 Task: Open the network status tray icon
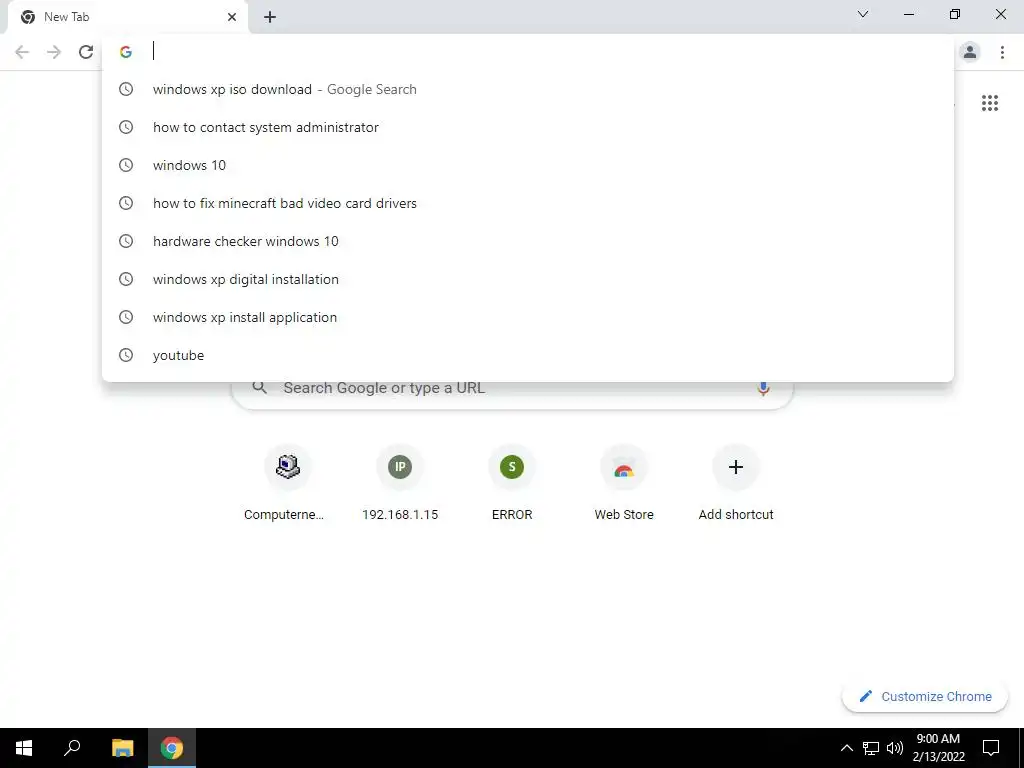(x=871, y=748)
